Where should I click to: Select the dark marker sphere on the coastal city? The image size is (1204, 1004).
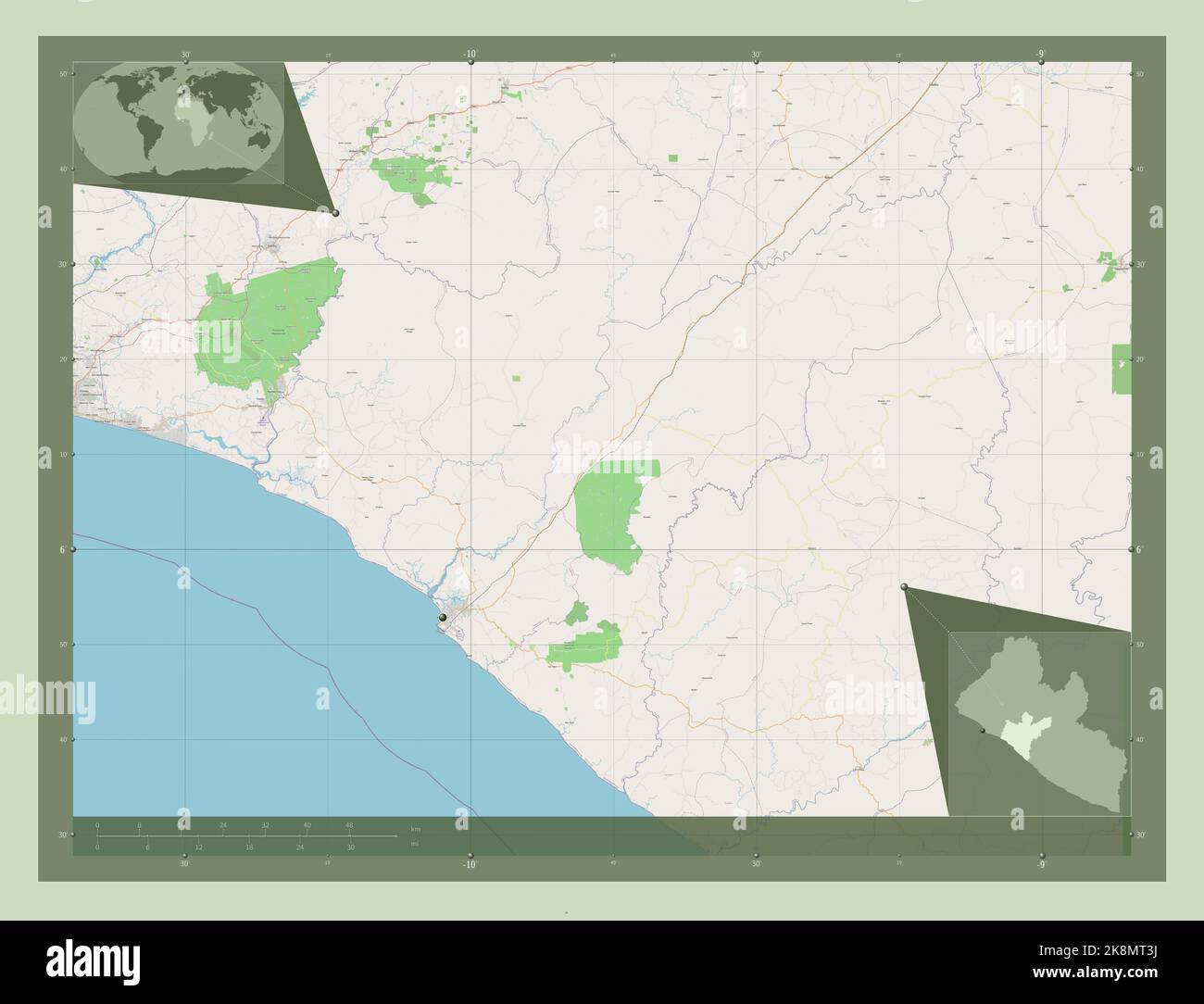tap(443, 618)
